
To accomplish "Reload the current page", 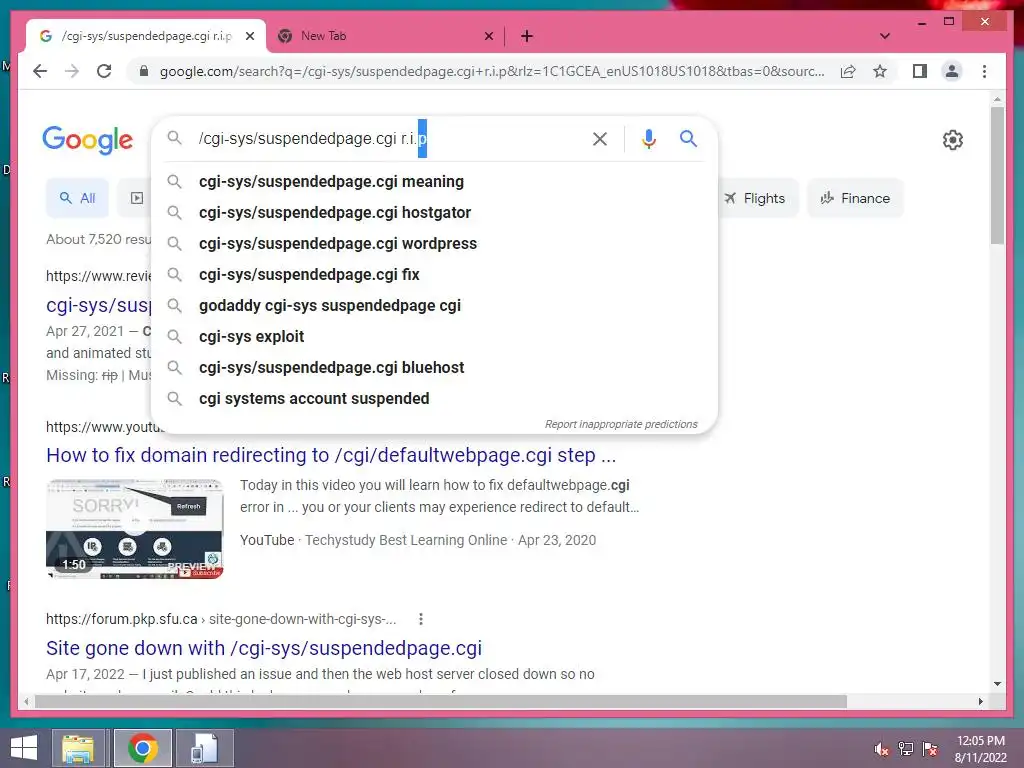I will click(104, 71).
